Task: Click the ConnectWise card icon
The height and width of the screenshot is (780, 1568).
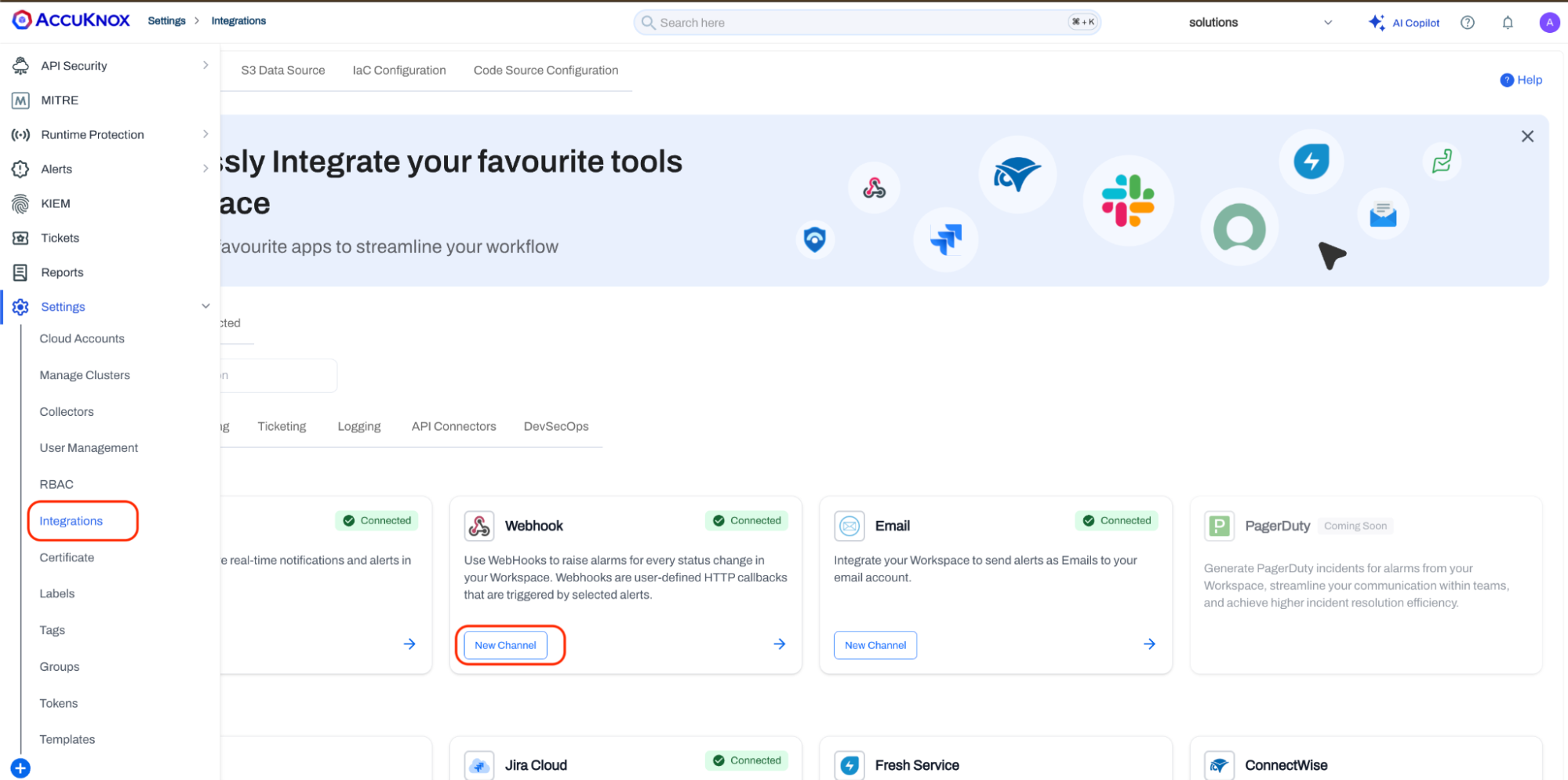Action: 1220,765
